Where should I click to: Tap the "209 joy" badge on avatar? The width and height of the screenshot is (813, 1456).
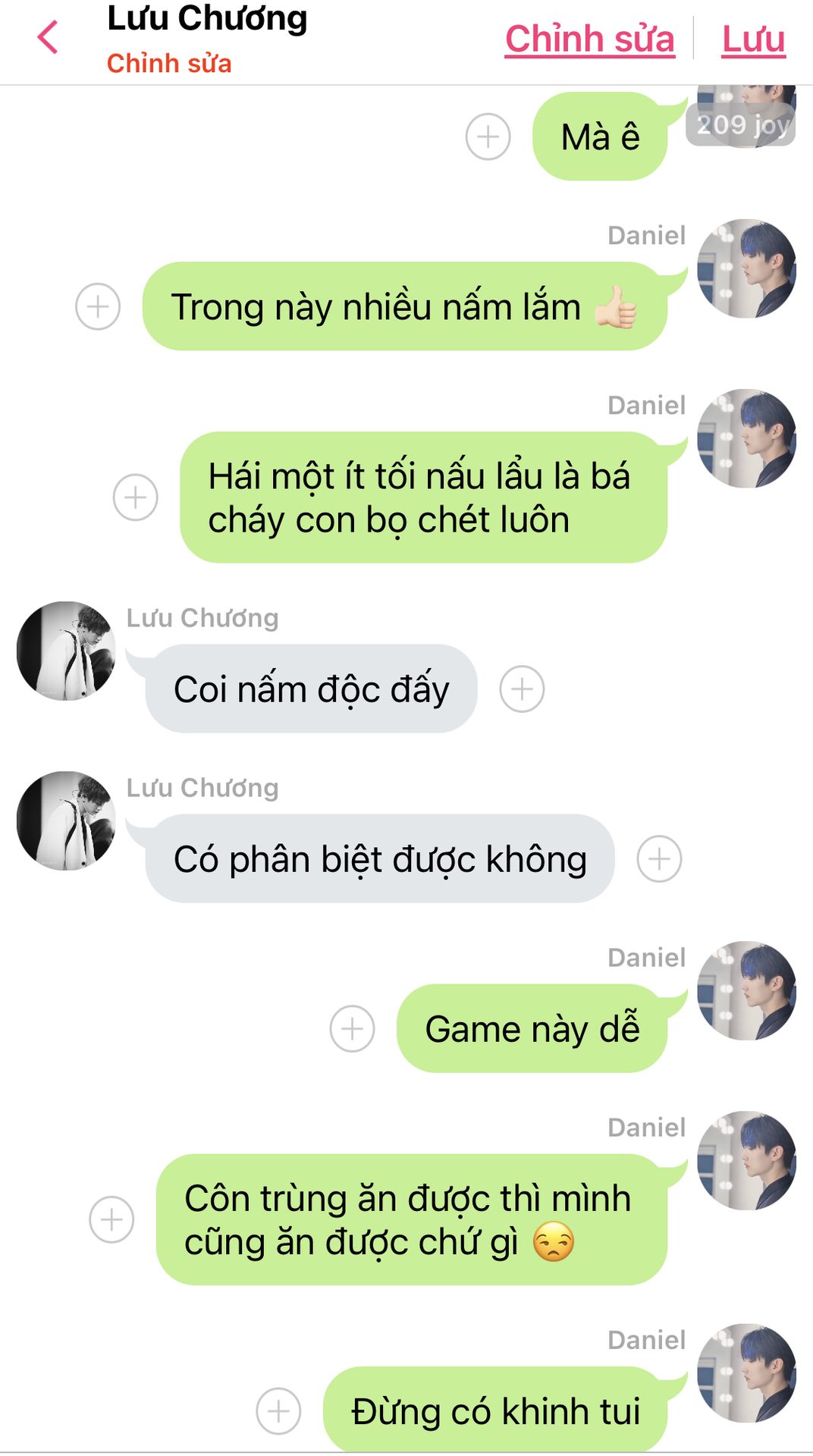click(741, 124)
